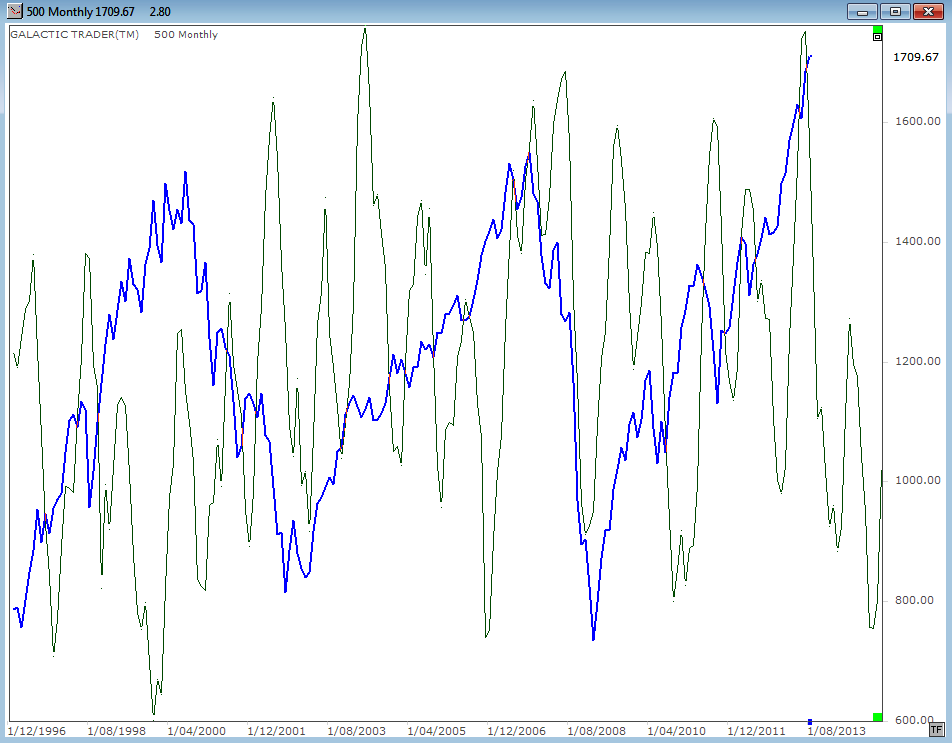Click the 1/04/2000 date axis label

point(197,731)
